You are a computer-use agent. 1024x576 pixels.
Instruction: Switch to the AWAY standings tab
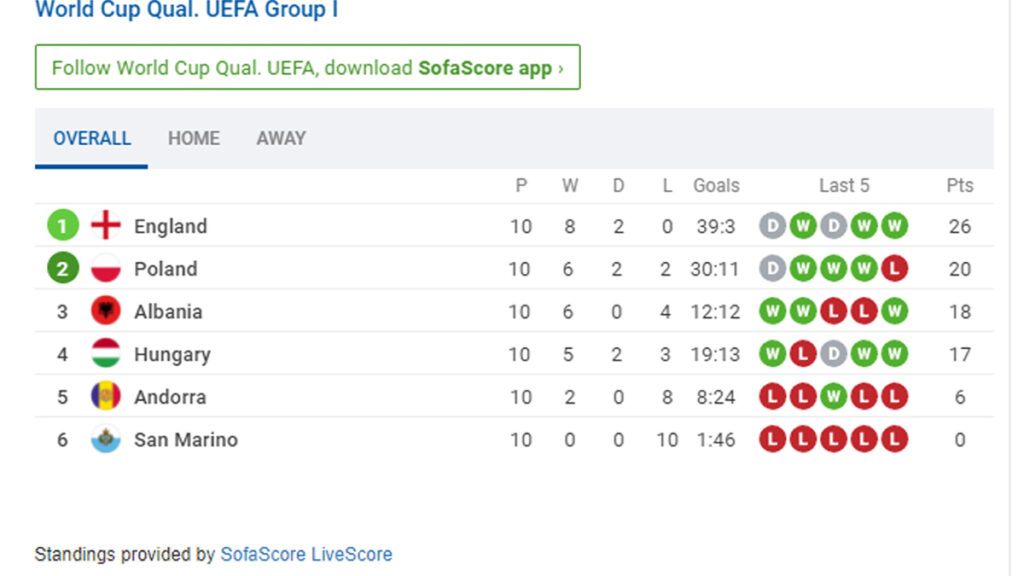pyautogui.click(x=281, y=138)
